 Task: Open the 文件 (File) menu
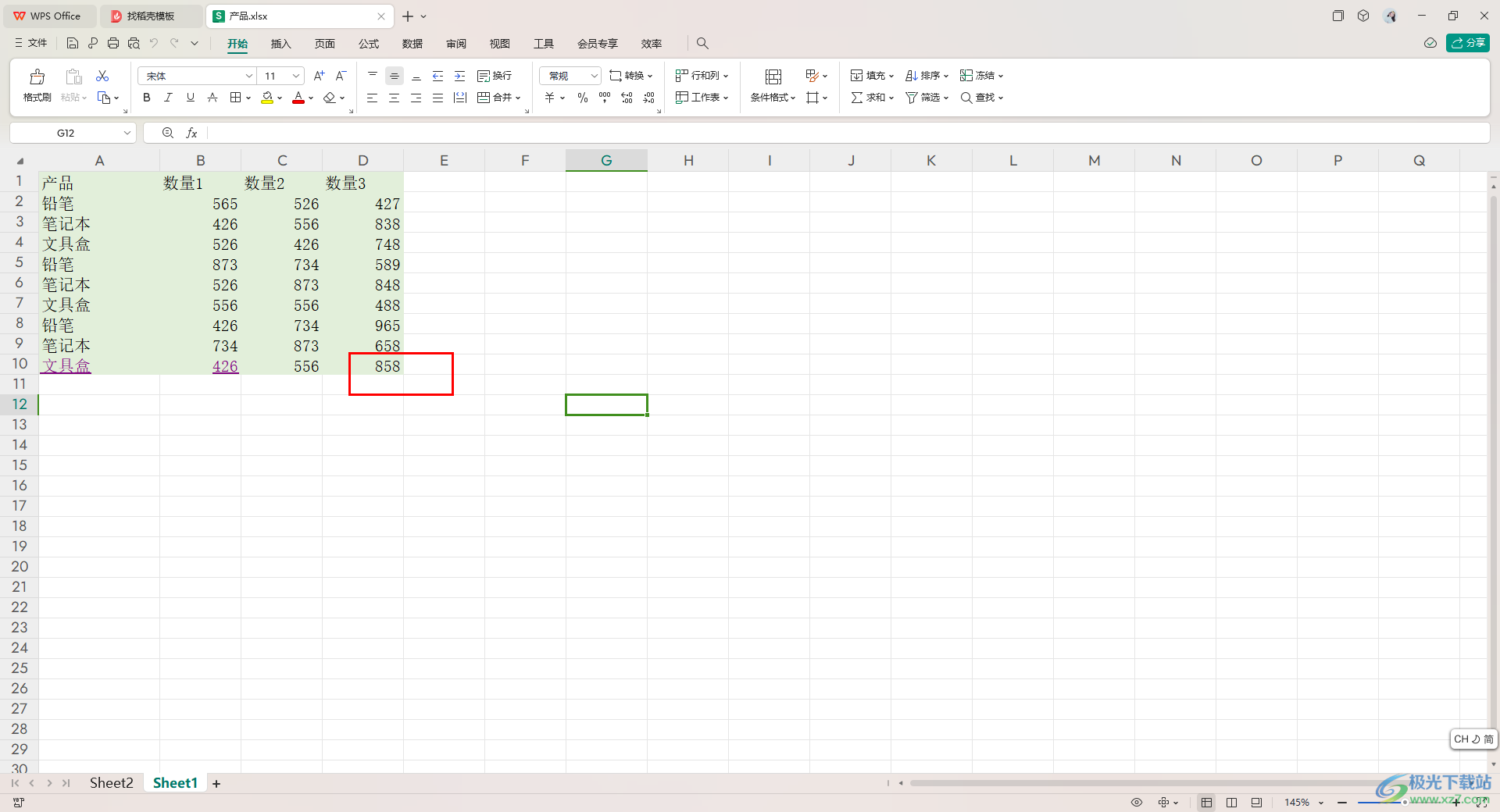[x=31, y=43]
